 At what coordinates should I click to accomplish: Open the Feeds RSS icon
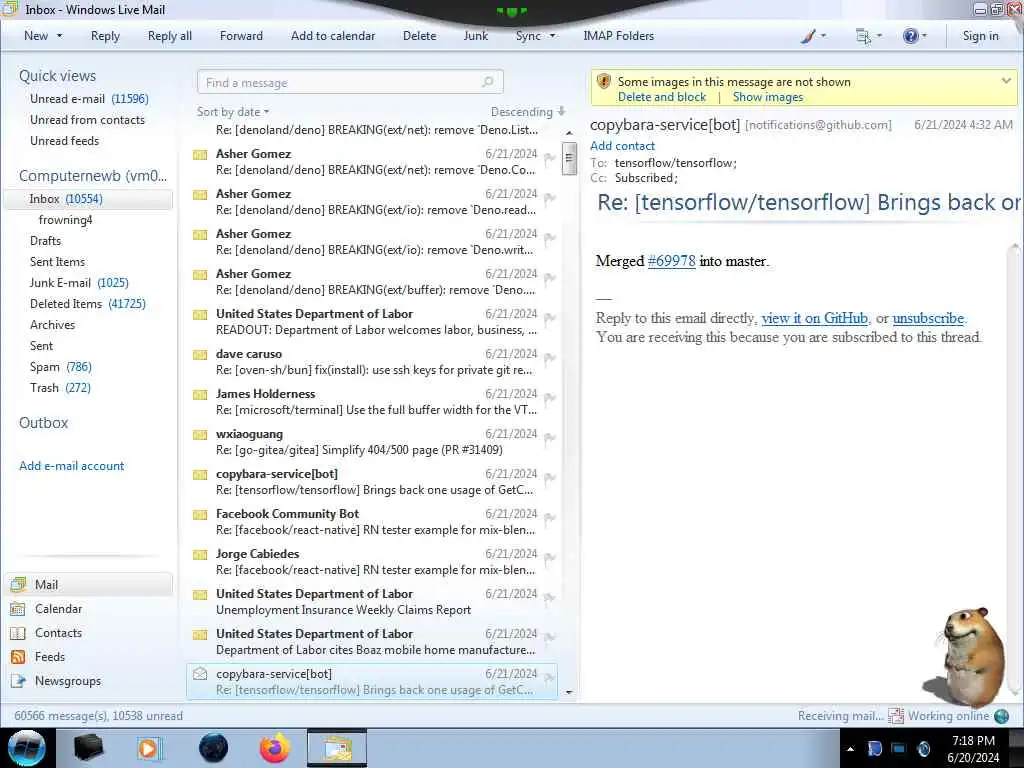(18, 657)
